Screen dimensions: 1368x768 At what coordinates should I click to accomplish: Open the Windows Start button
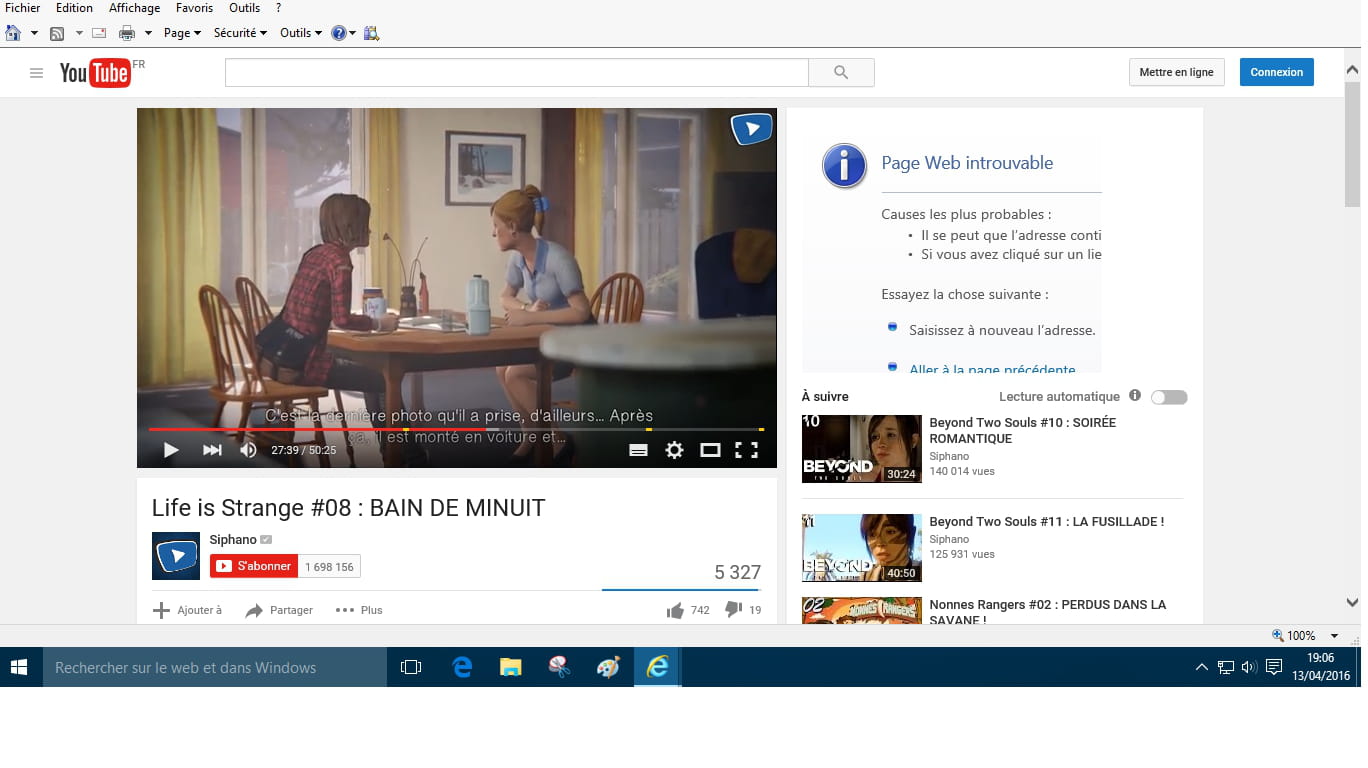coord(21,667)
